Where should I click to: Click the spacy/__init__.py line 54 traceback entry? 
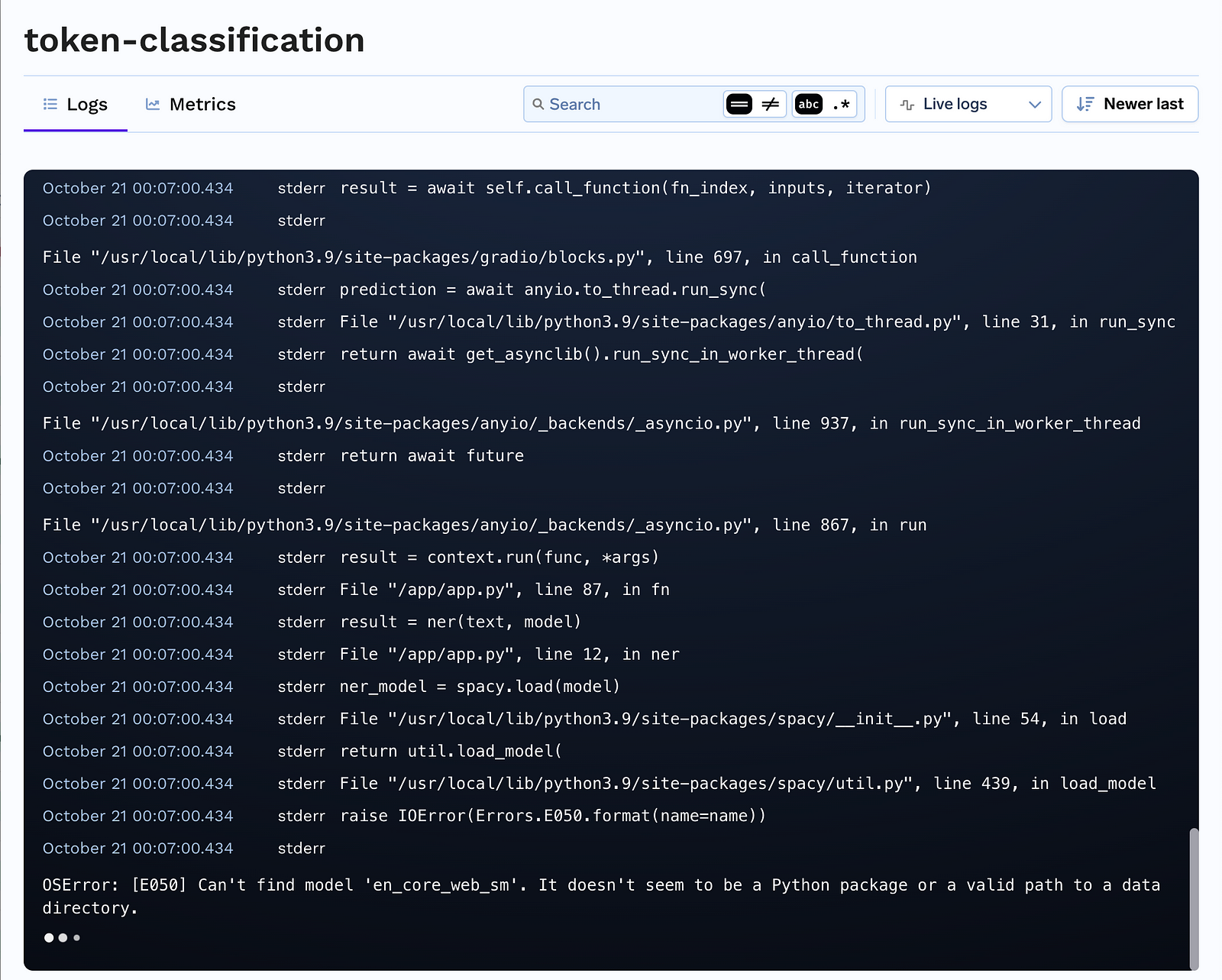(733, 720)
